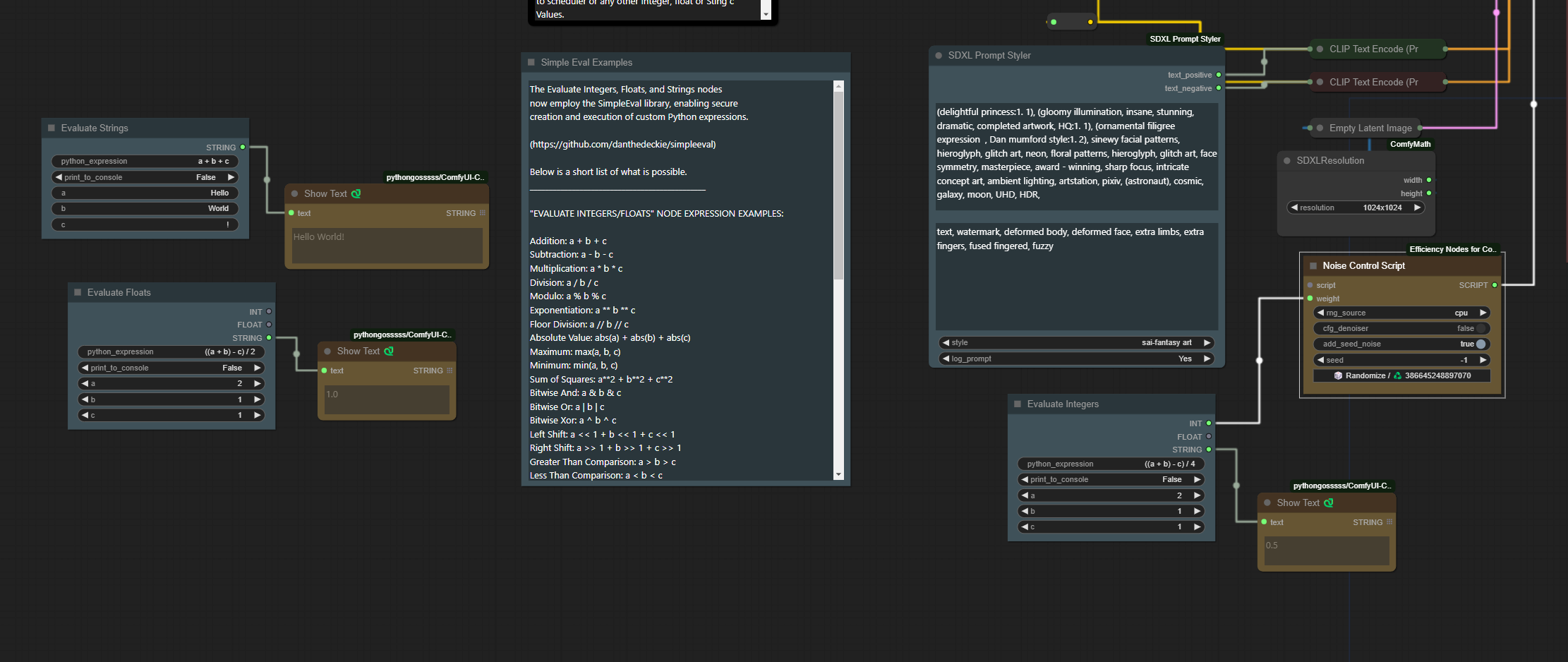Disable the add_seed_noise toggle

click(x=1480, y=344)
